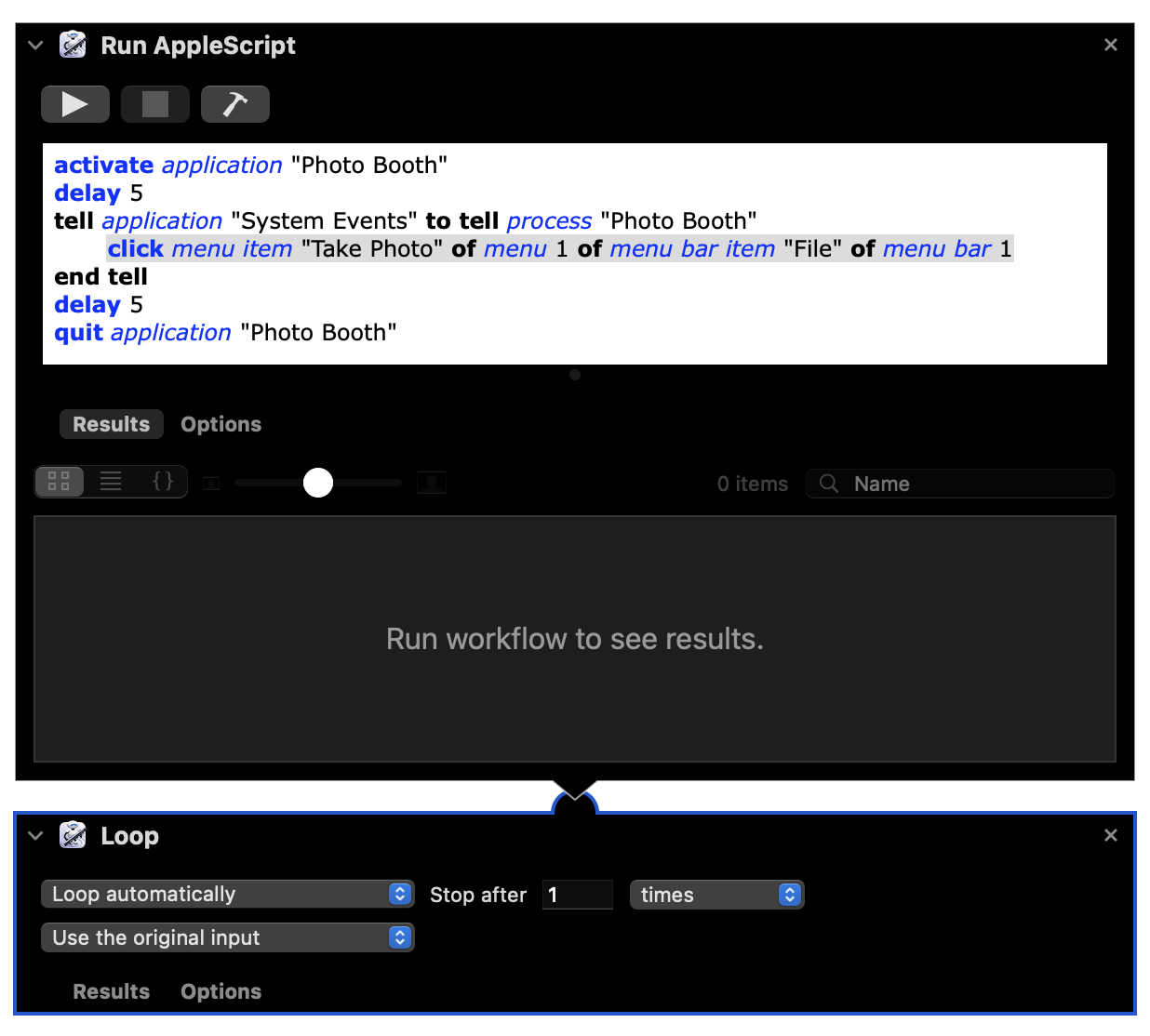Stop the running AppleScript

[155, 104]
